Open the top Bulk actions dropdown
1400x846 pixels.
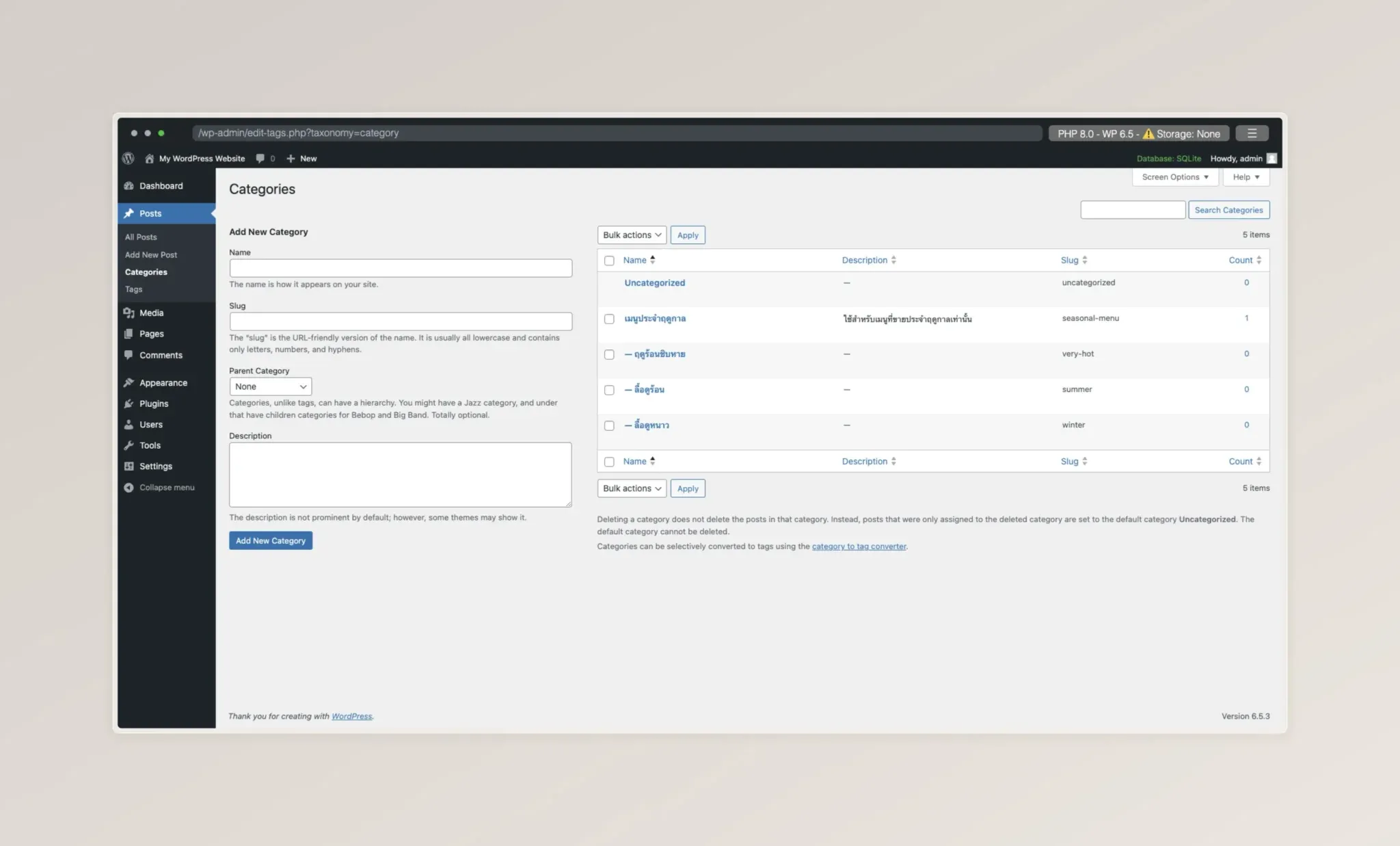tap(632, 235)
